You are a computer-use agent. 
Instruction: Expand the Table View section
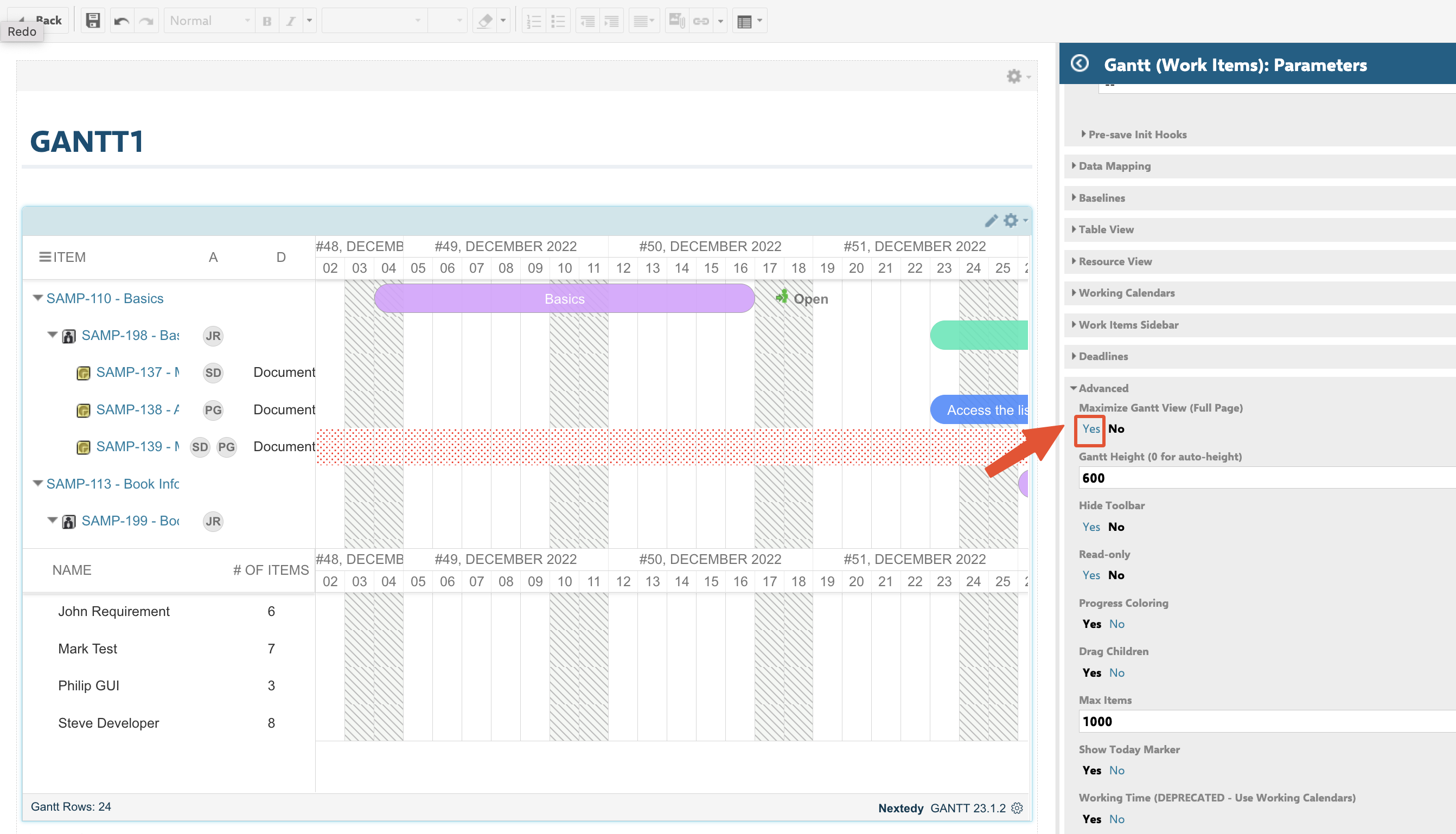[1106, 229]
